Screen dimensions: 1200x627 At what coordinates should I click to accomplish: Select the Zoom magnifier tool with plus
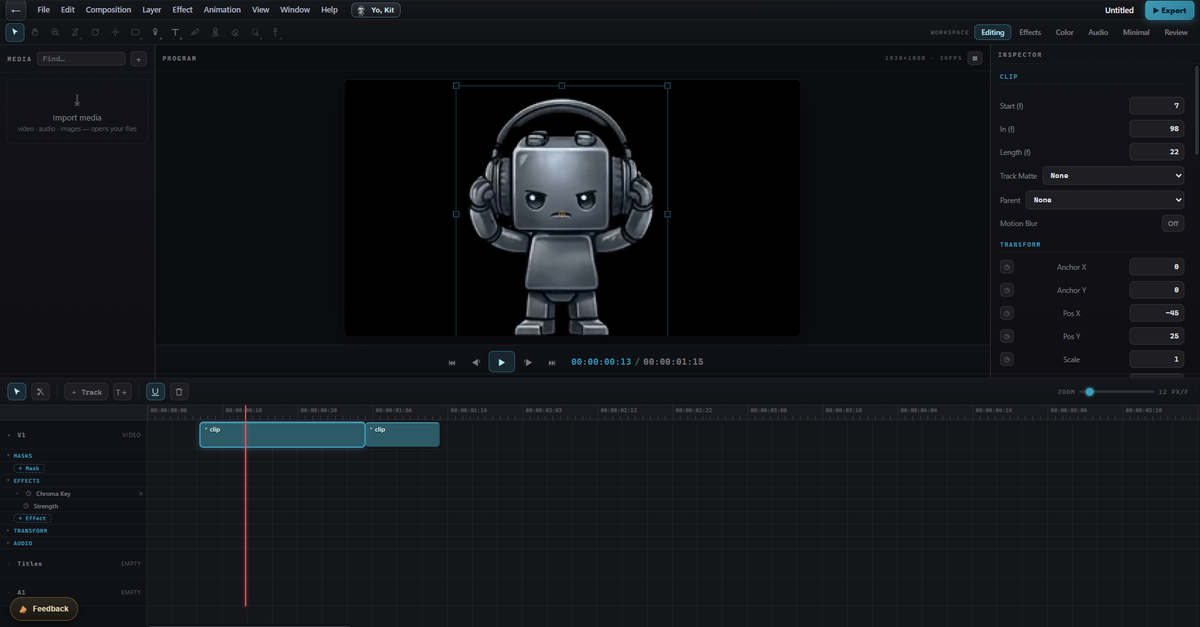tap(55, 32)
